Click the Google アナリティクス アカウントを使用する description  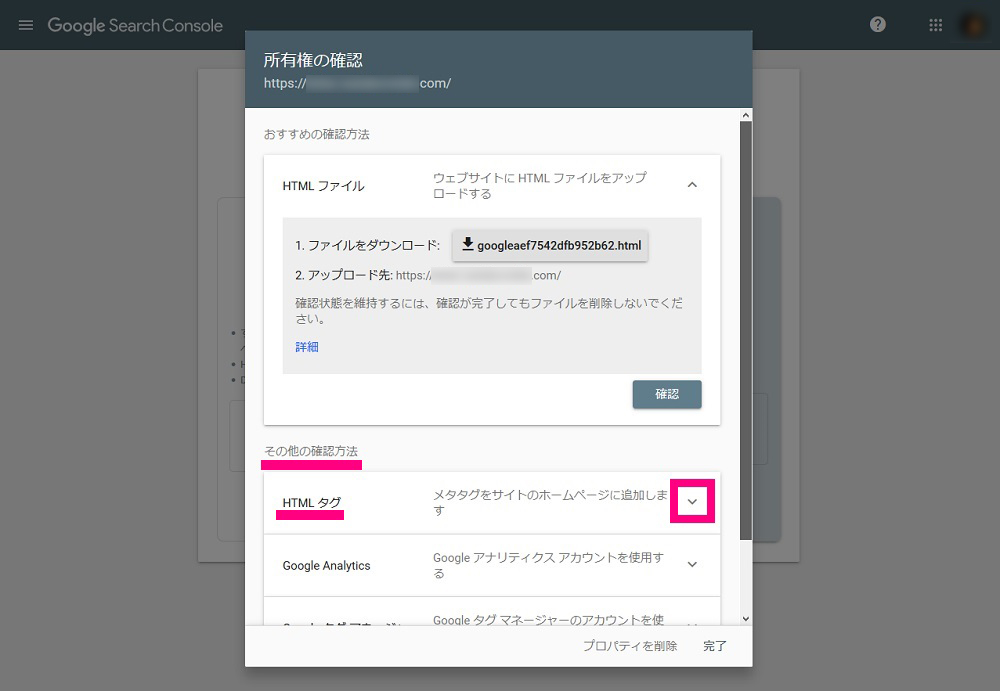pyautogui.click(x=548, y=565)
